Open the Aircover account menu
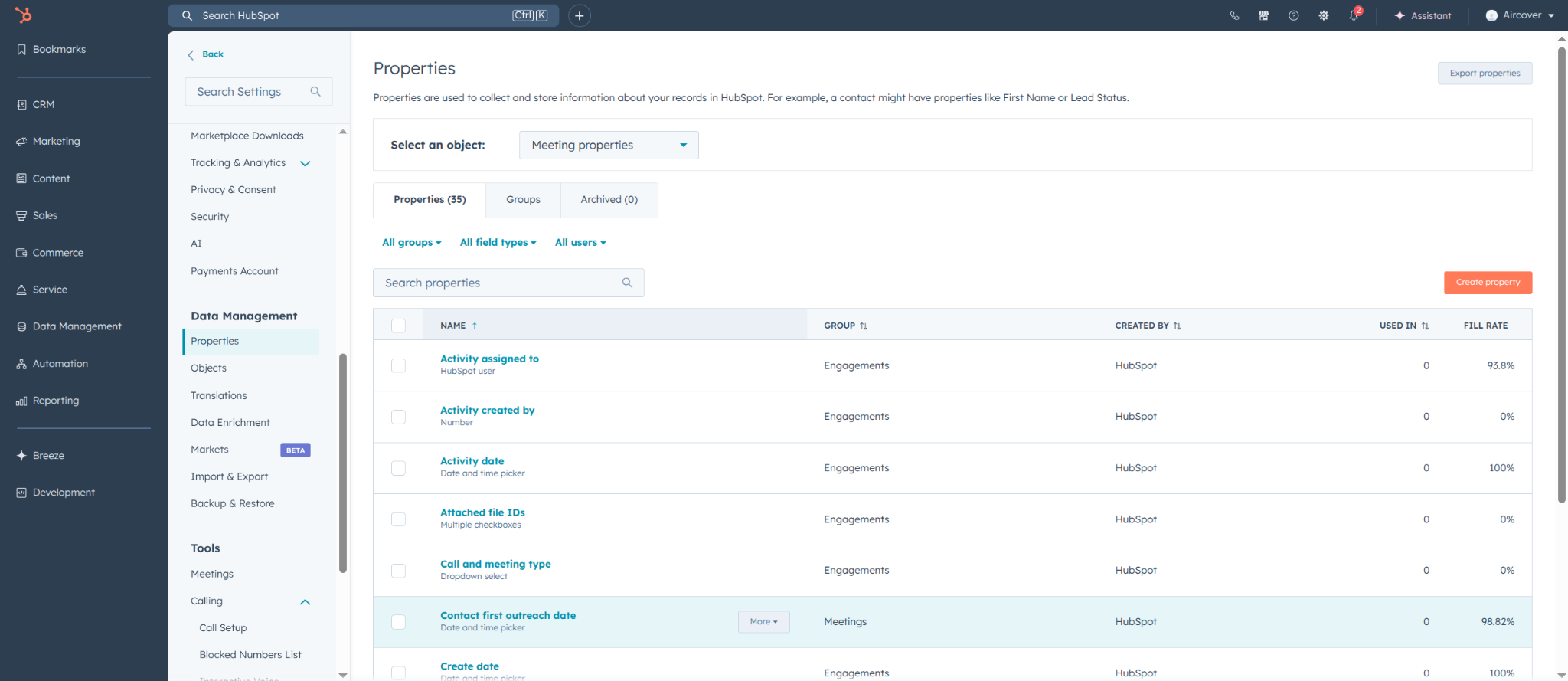The height and width of the screenshot is (681, 1568). click(x=1520, y=15)
